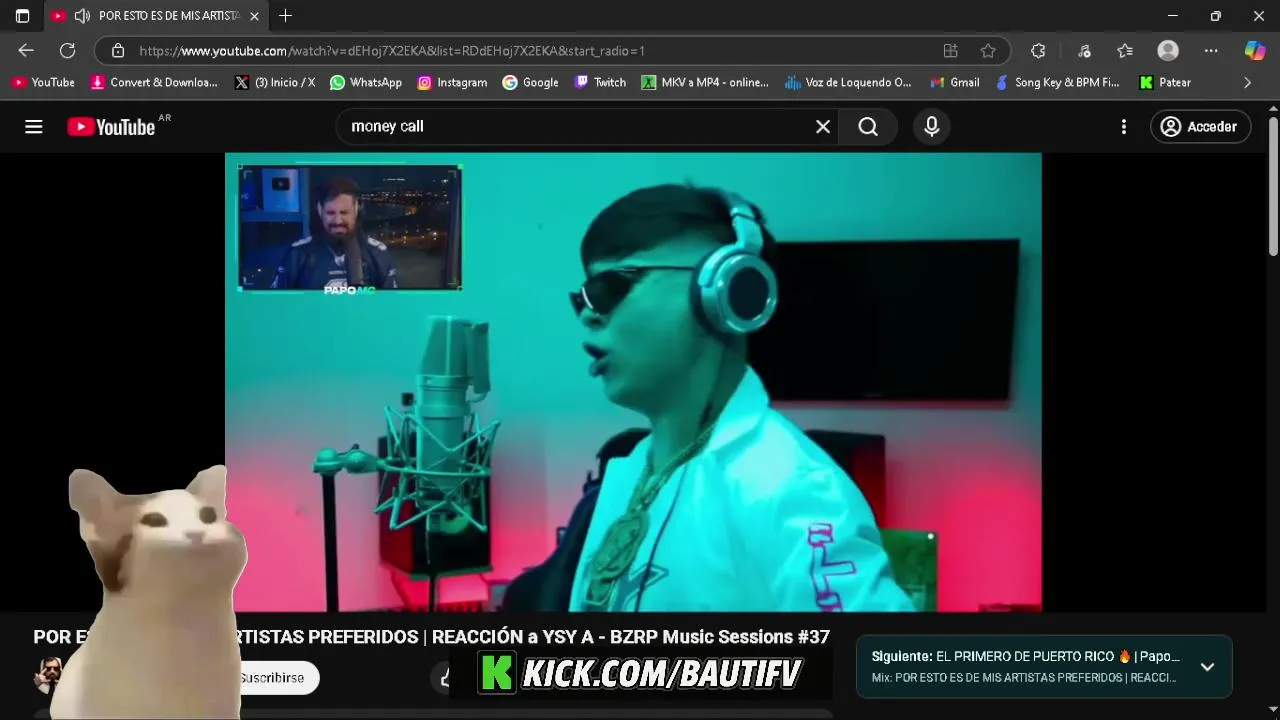Expand the Siguiente mix playlist panel

(1207, 667)
